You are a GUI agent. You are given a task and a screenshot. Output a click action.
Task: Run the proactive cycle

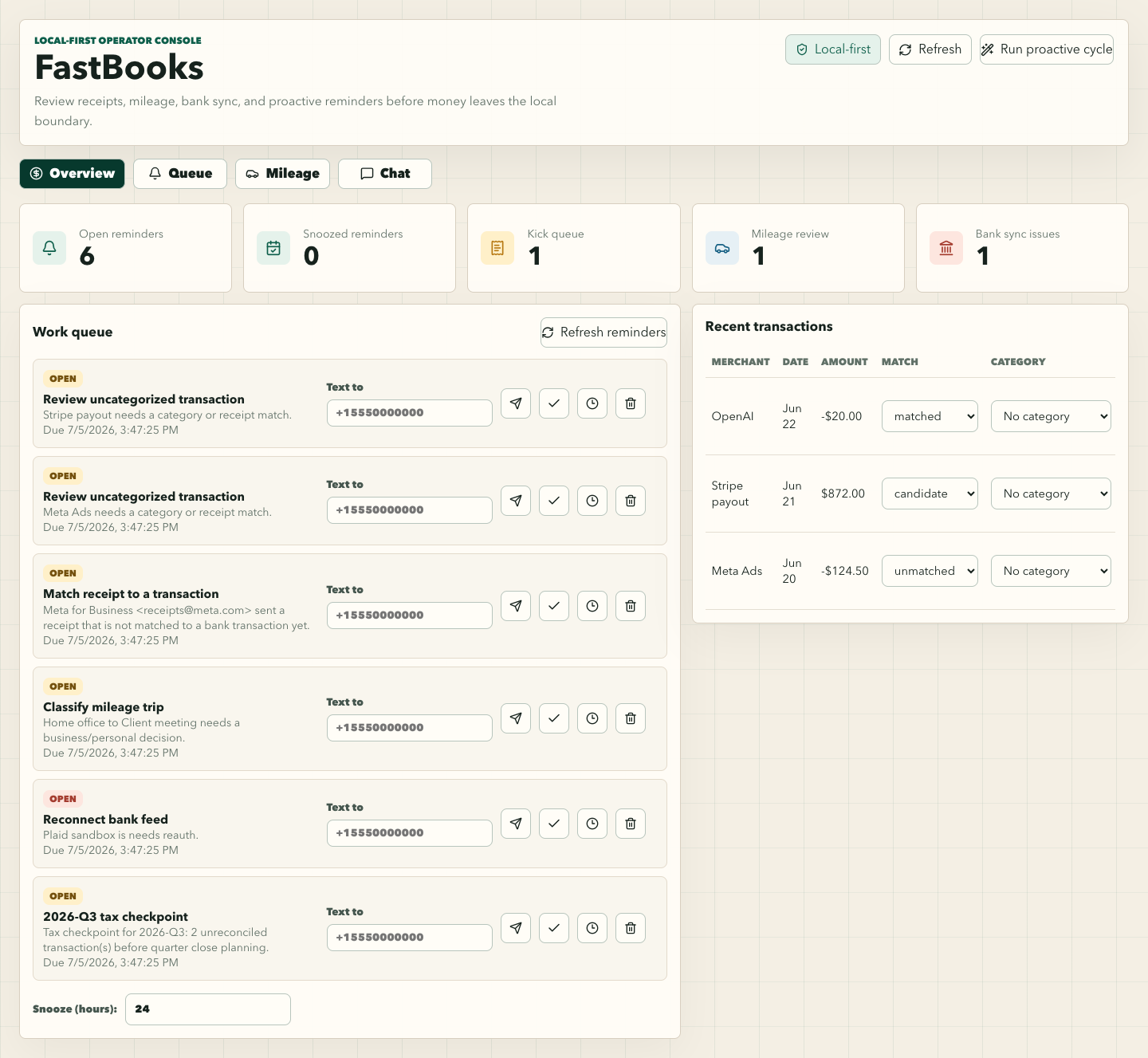pyautogui.click(x=1047, y=49)
